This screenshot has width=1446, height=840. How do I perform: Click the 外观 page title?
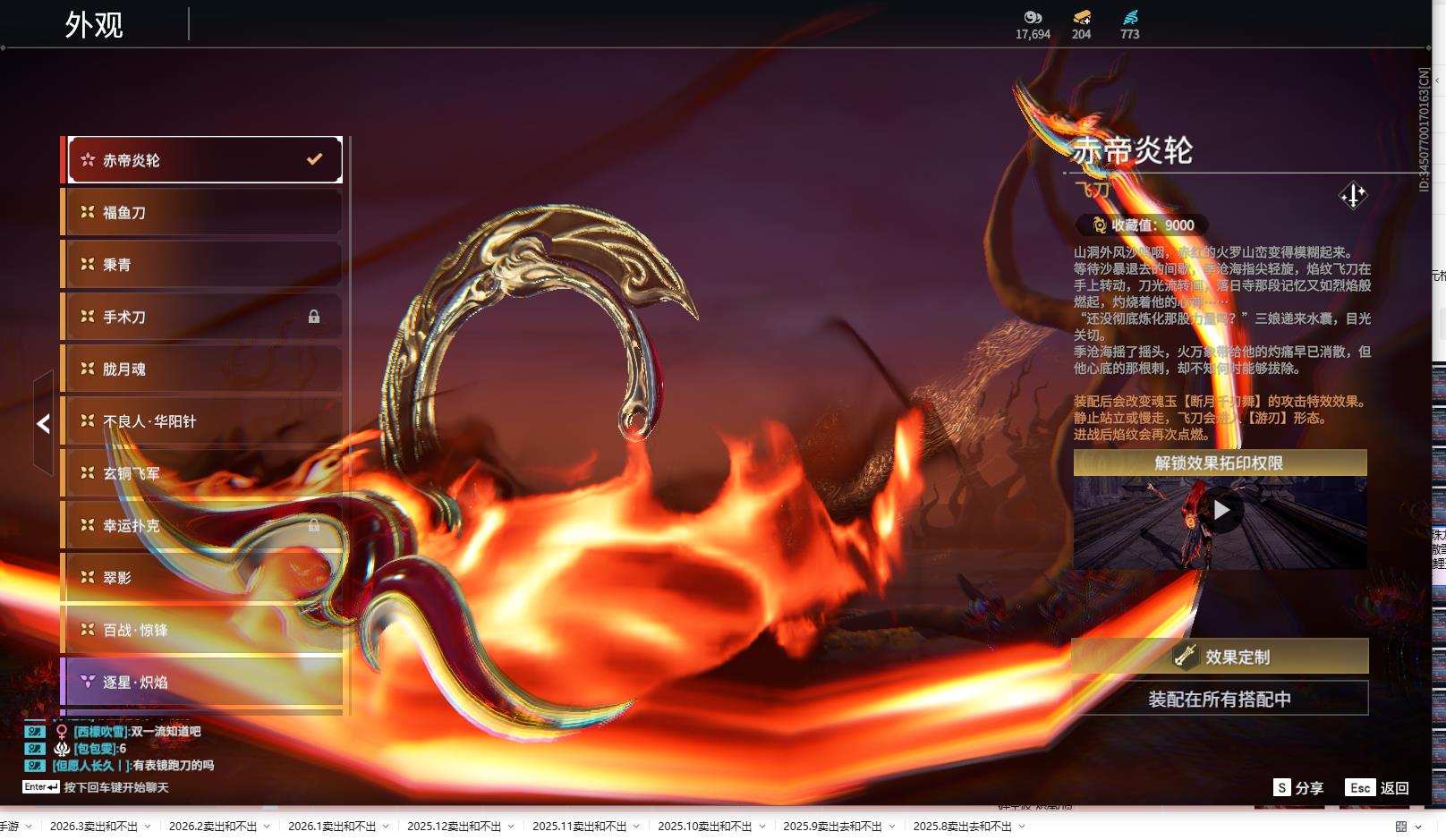coord(94,25)
